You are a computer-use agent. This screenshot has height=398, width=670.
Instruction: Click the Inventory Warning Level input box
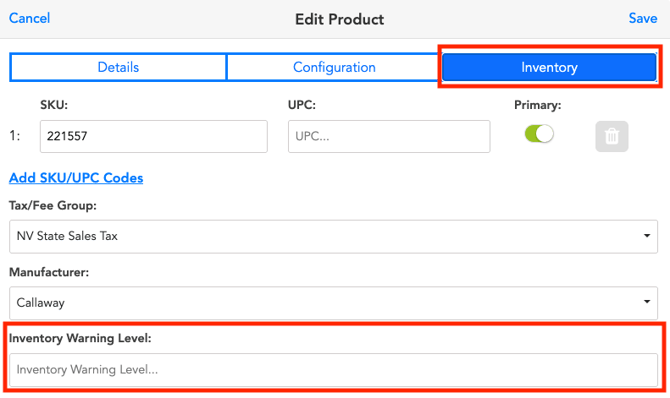(x=333, y=370)
